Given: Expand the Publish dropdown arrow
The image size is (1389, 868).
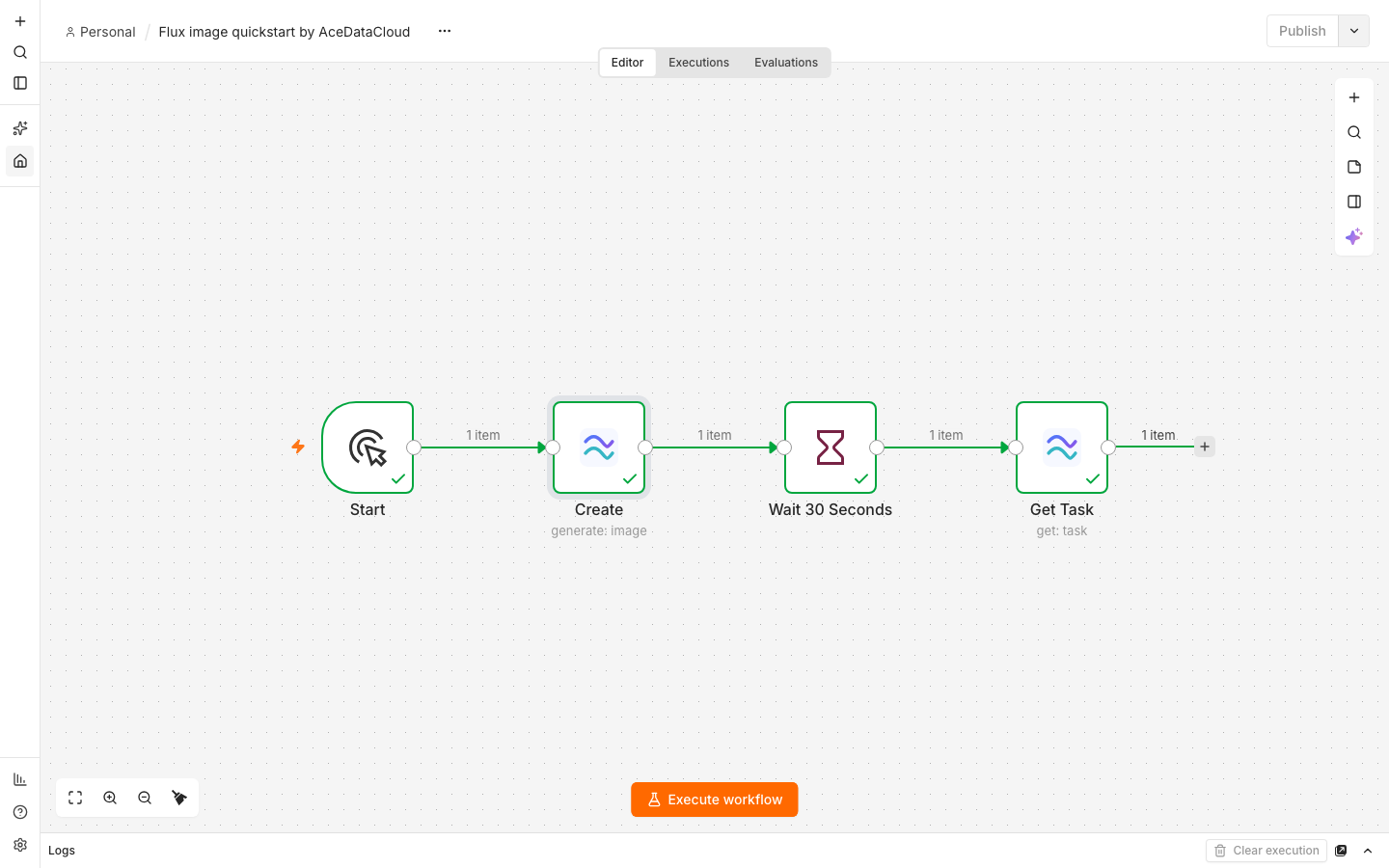Looking at the screenshot, I should [1354, 31].
